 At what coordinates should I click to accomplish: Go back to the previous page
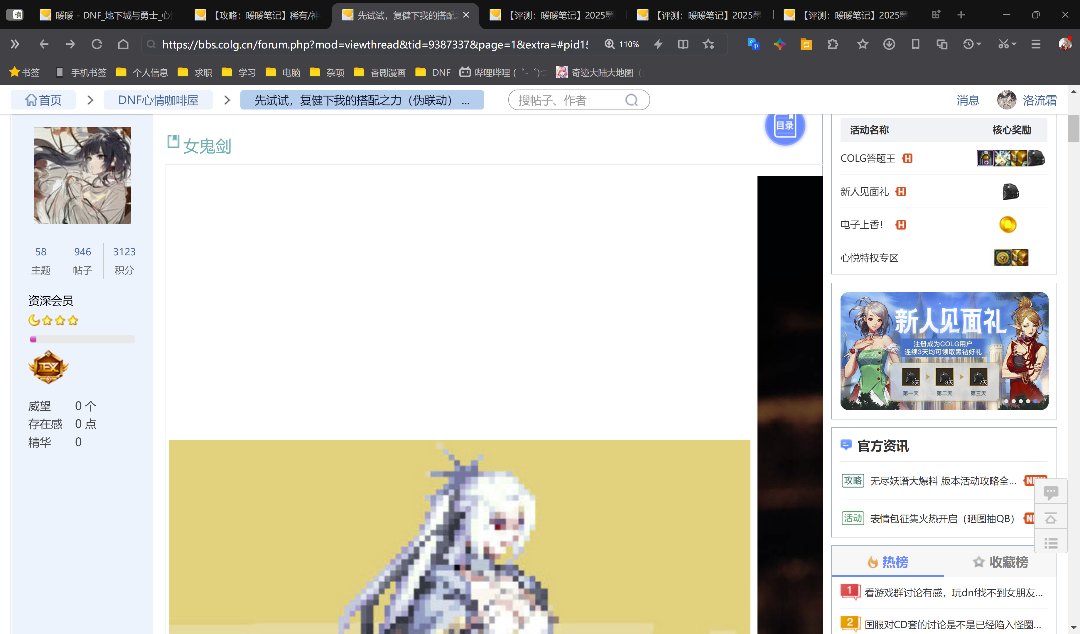point(44,44)
